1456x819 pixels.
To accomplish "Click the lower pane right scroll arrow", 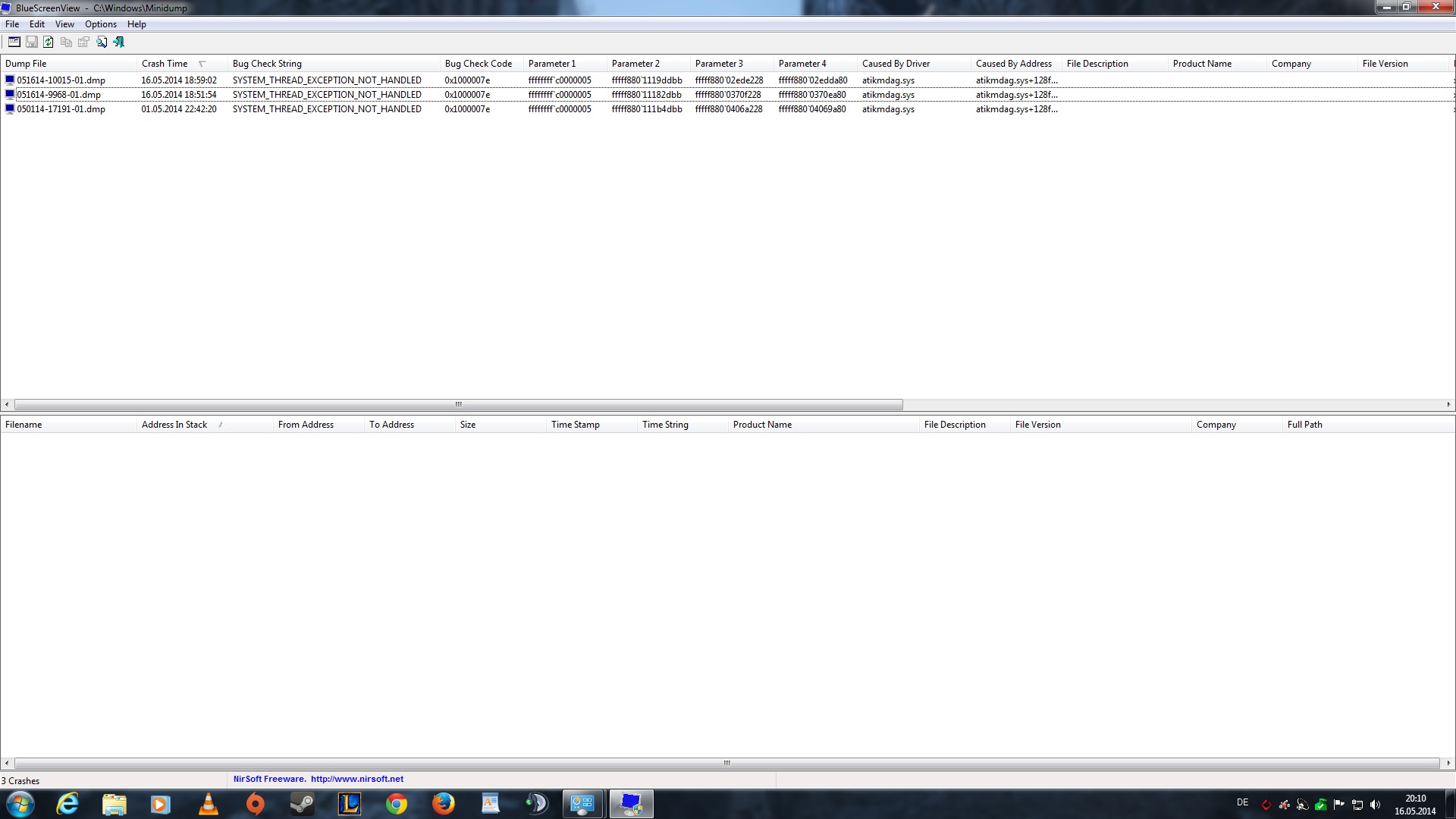I will point(1448,763).
